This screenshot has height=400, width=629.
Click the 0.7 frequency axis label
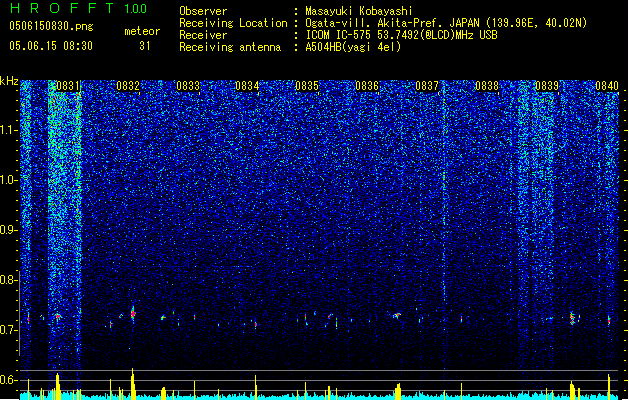pos(8,330)
